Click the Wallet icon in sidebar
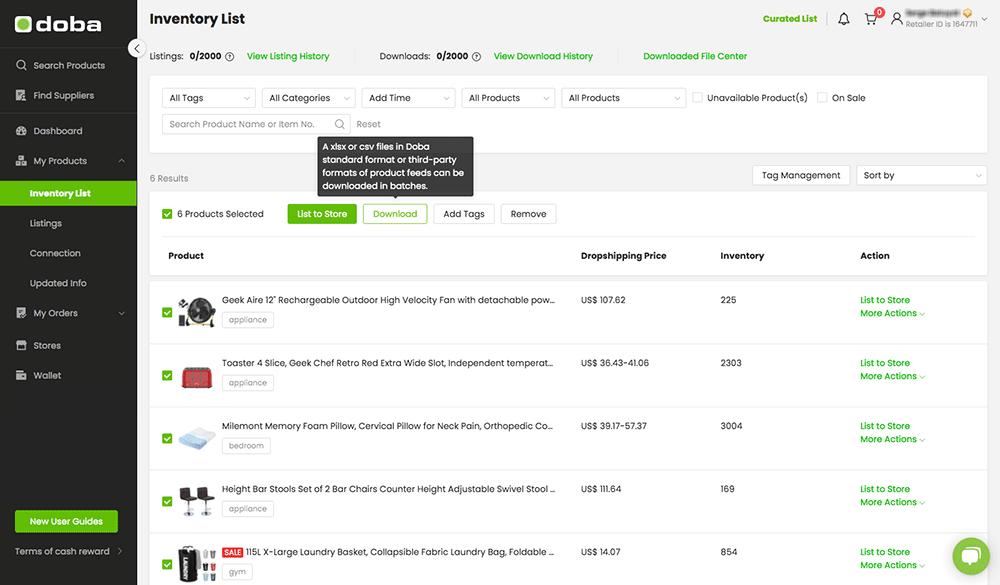The image size is (1000, 585). point(21,376)
